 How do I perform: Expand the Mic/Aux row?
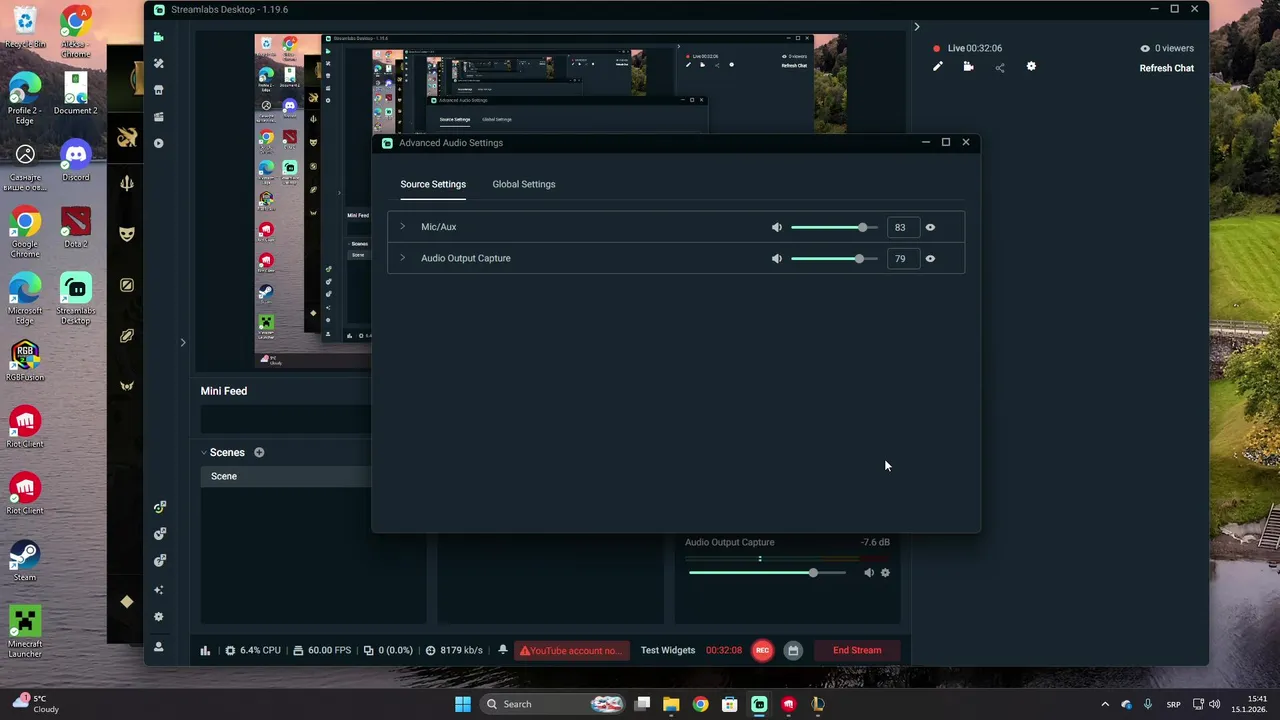pos(402,227)
